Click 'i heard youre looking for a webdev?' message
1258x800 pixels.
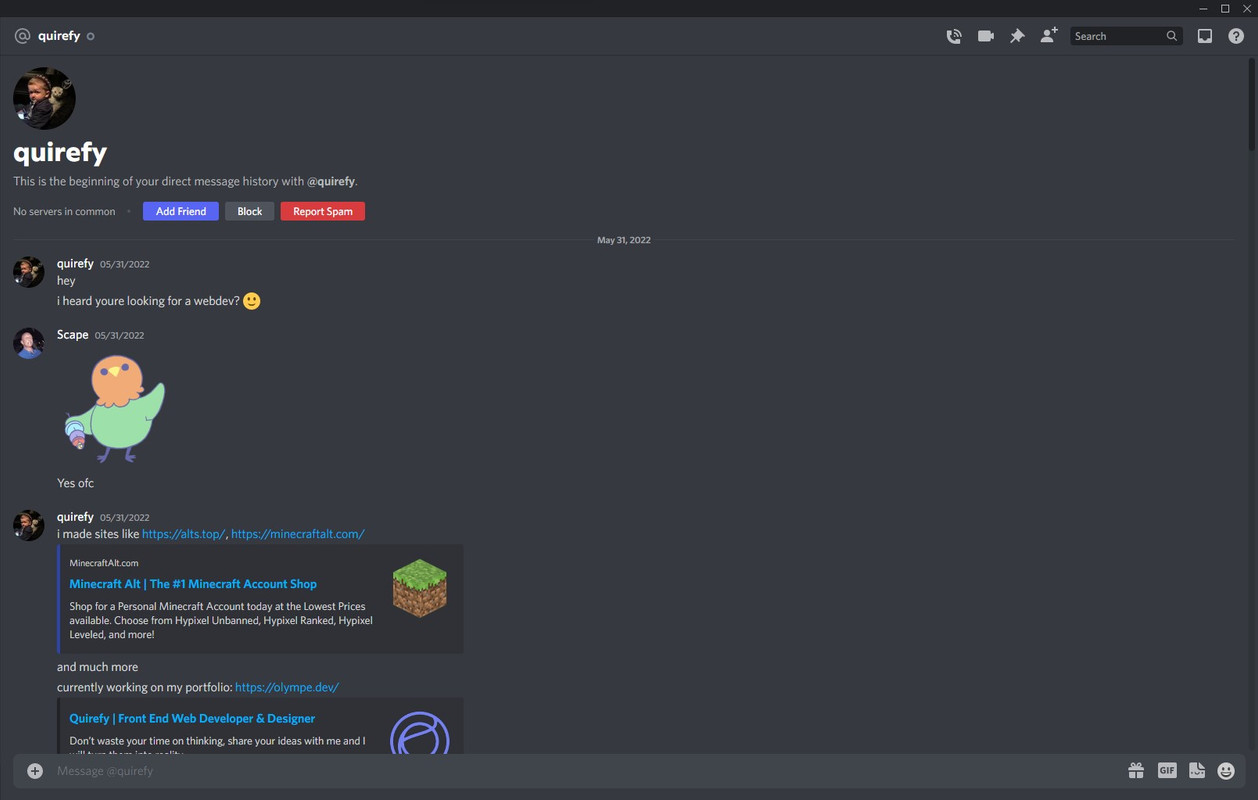(x=148, y=301)
